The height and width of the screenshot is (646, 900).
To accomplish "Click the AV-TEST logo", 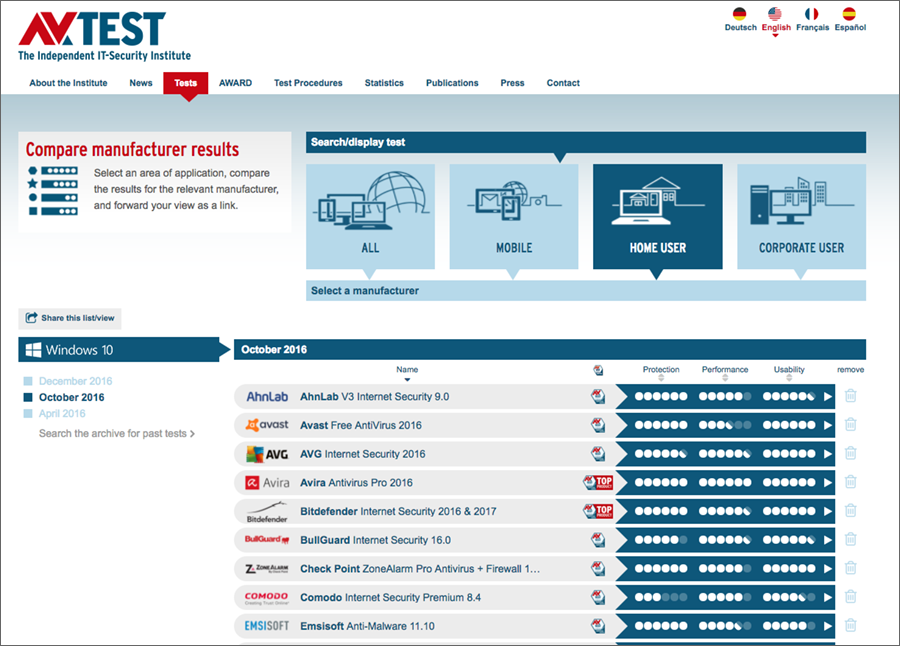I will [x=104, y=36].
